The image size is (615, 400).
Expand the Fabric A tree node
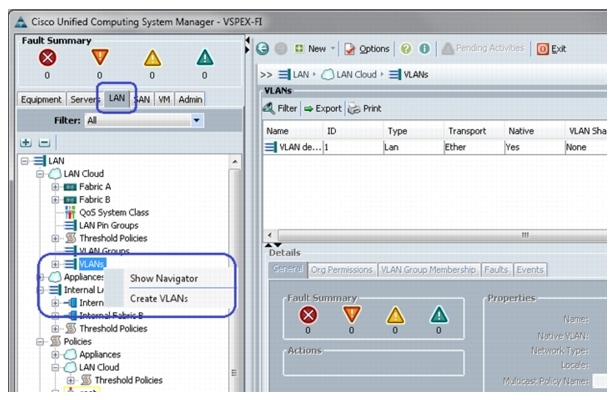tap(56, 187)
